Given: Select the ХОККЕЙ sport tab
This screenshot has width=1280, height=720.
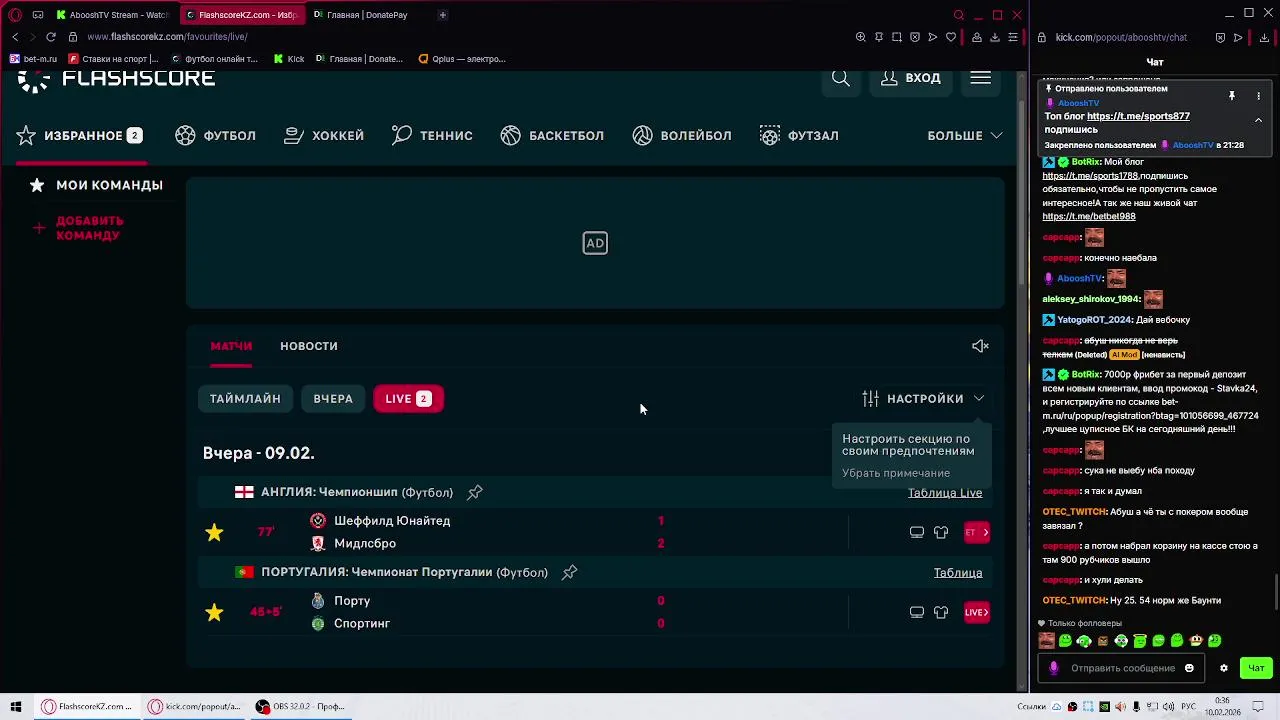Looking at the screenshot, I should click(x=324, y=135).
